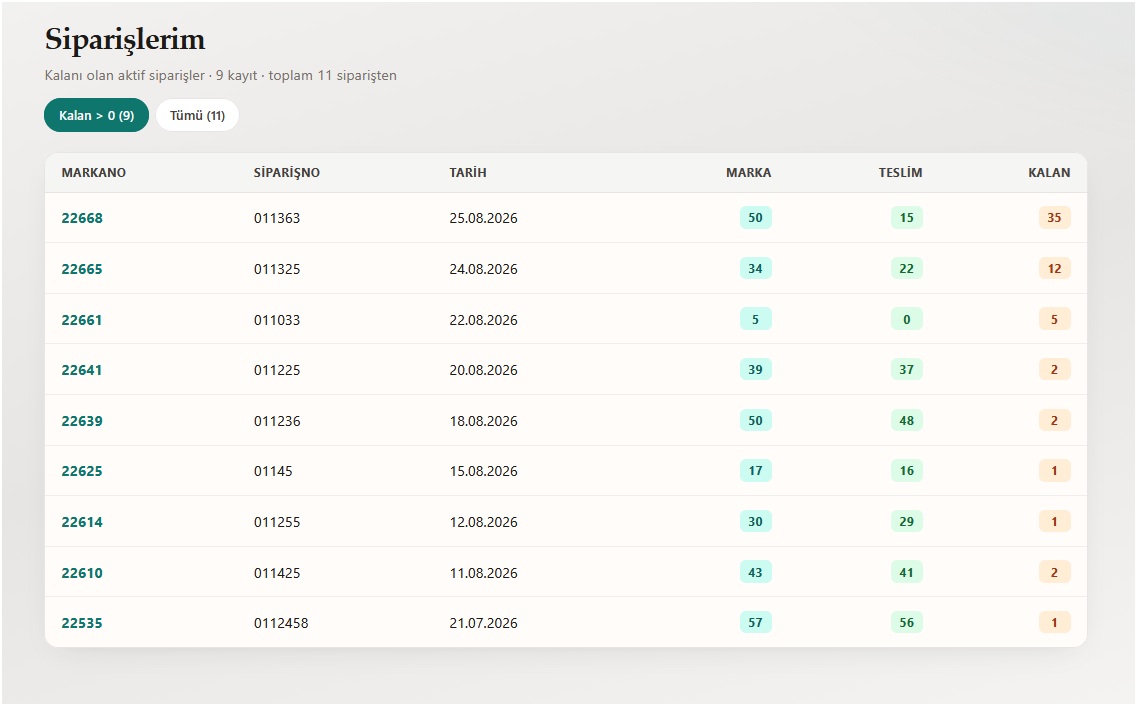Click date 11.08.2026
The width and height of the screenshot is (1137, 706).
point(484,573)
